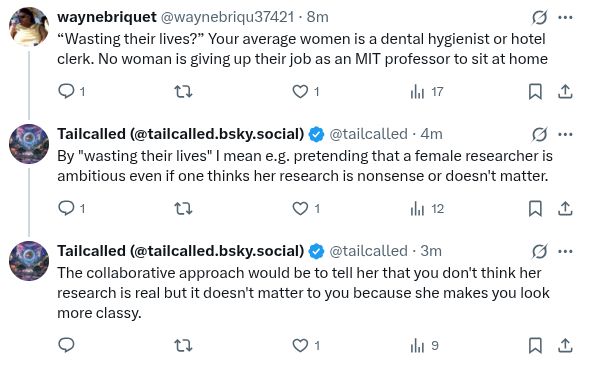This screenshot has width=589, height=365.
Task: Share waynebriquet's tweet
Action: (x=565, y=91)
